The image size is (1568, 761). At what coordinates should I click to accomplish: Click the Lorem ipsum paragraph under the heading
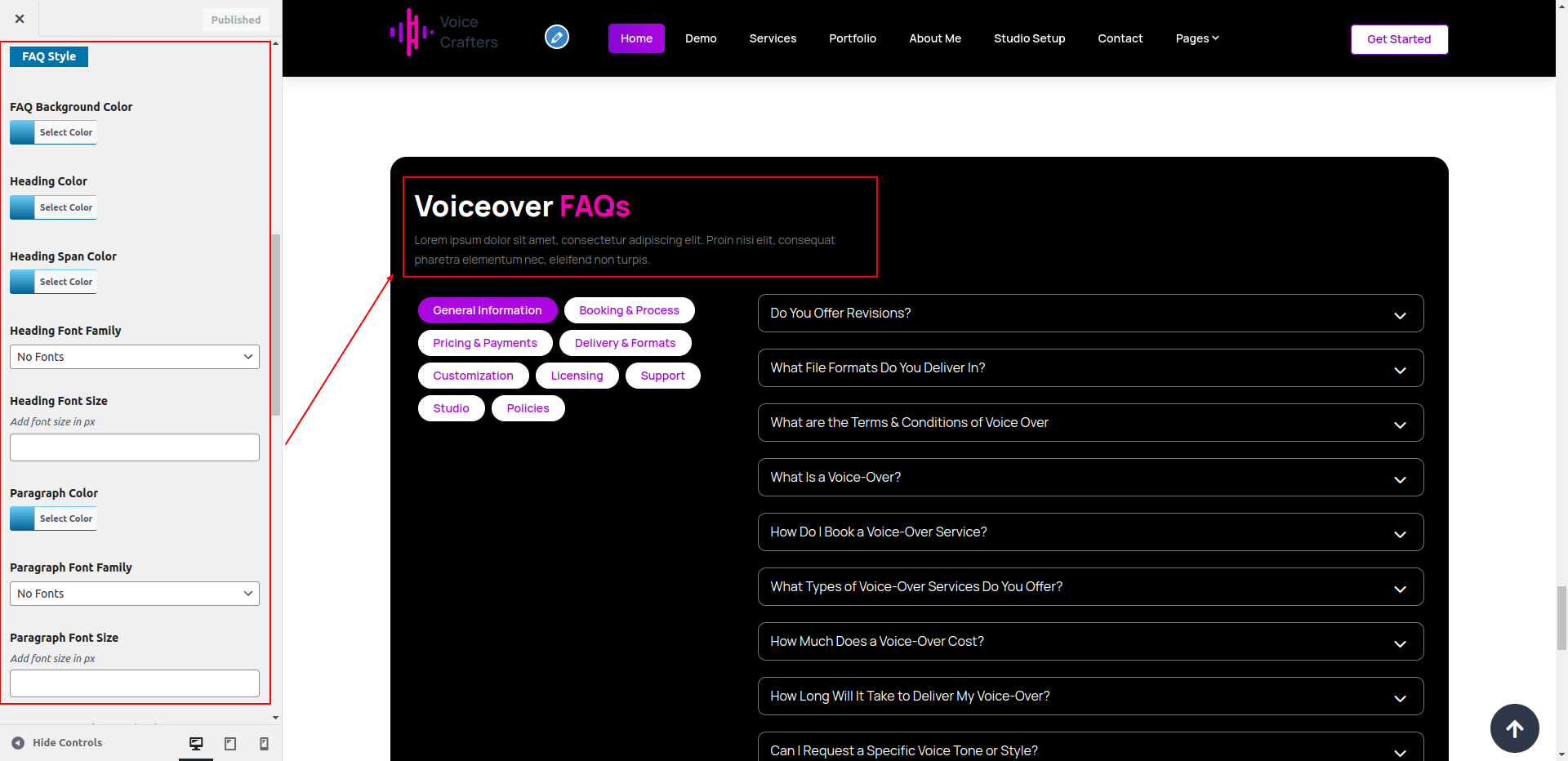click(x=625, y=250)
